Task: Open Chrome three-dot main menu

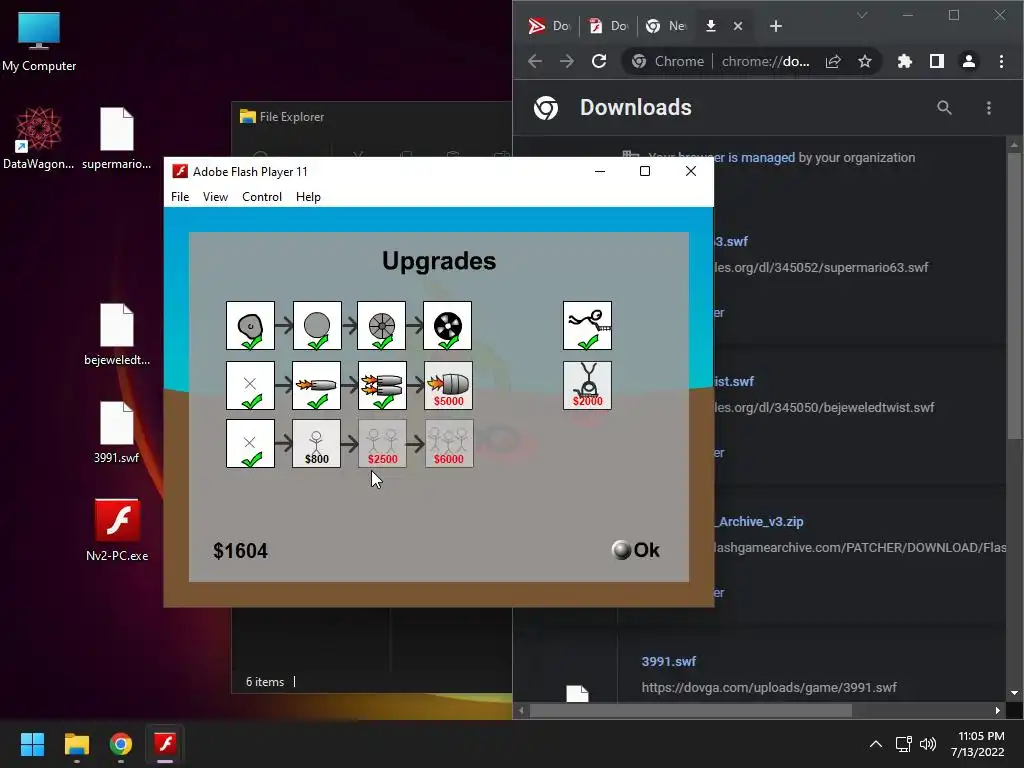Action: (x=1001, y=61)
